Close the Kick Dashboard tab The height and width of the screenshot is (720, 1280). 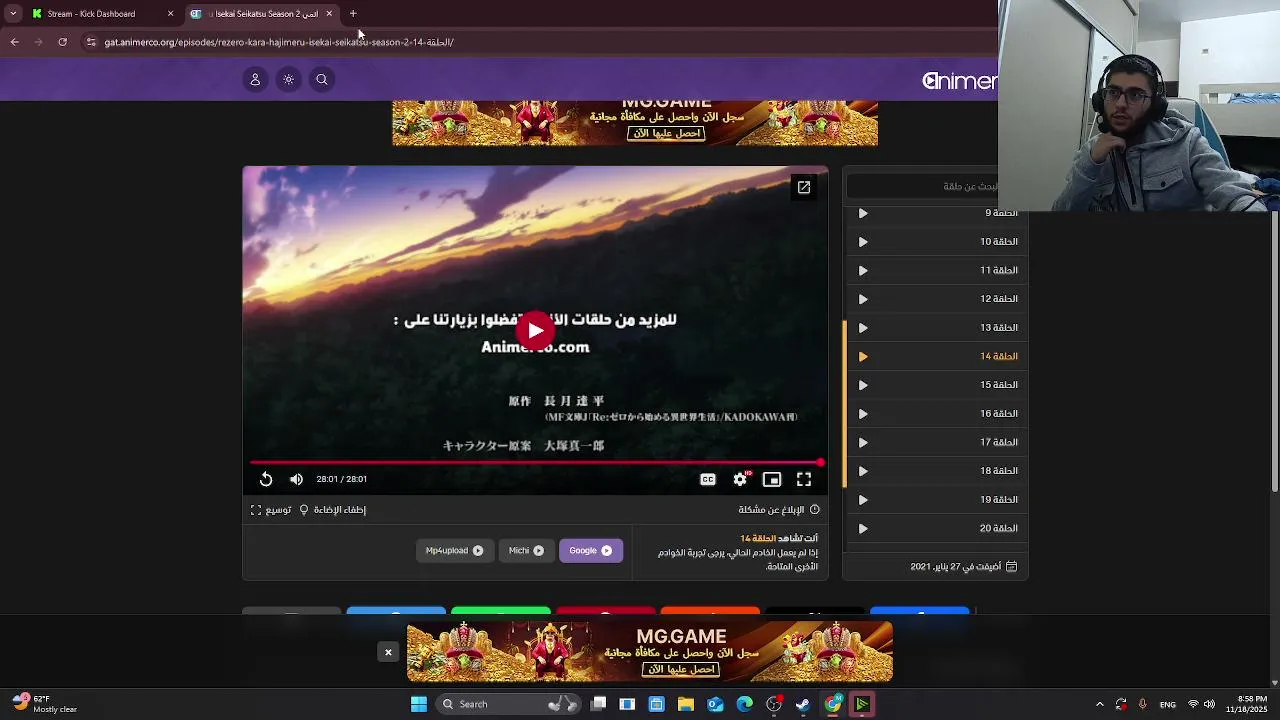pyautogui.click(x=170, y=14)
